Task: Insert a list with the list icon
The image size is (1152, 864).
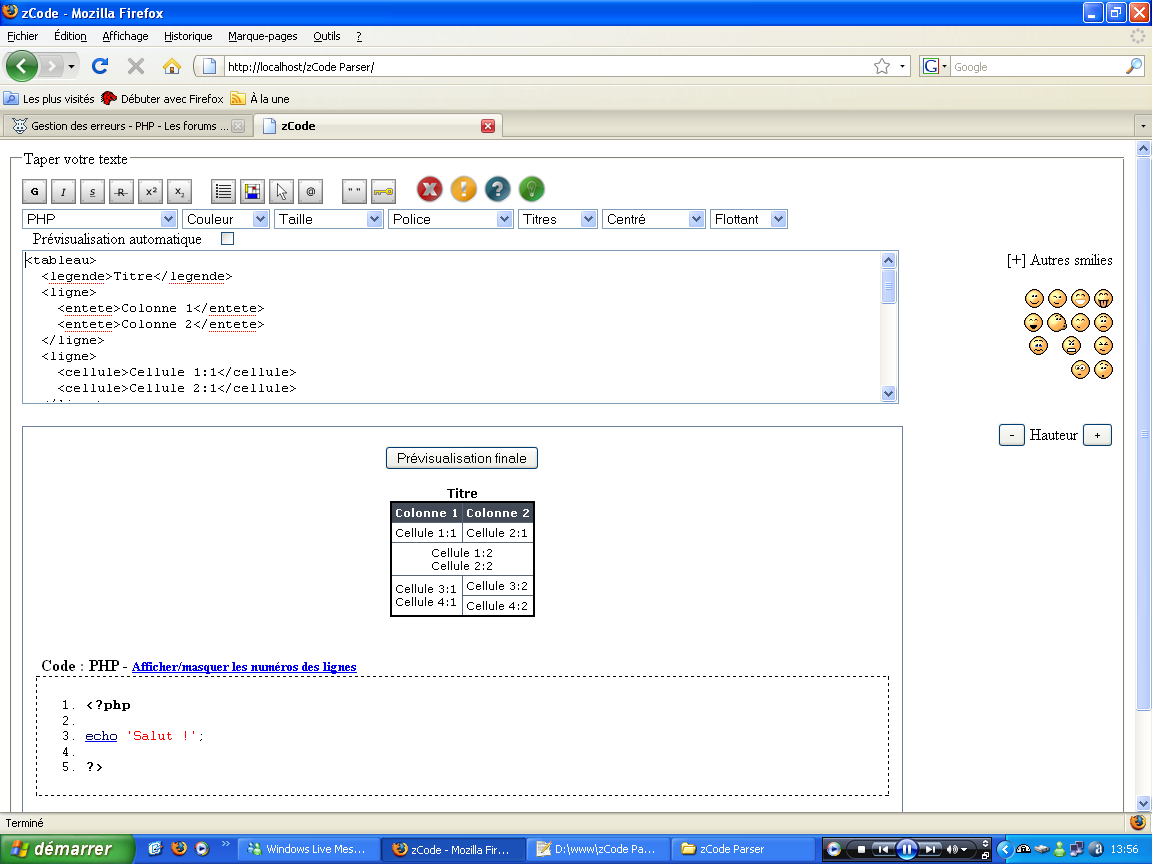Action: (x=222, y=190)
